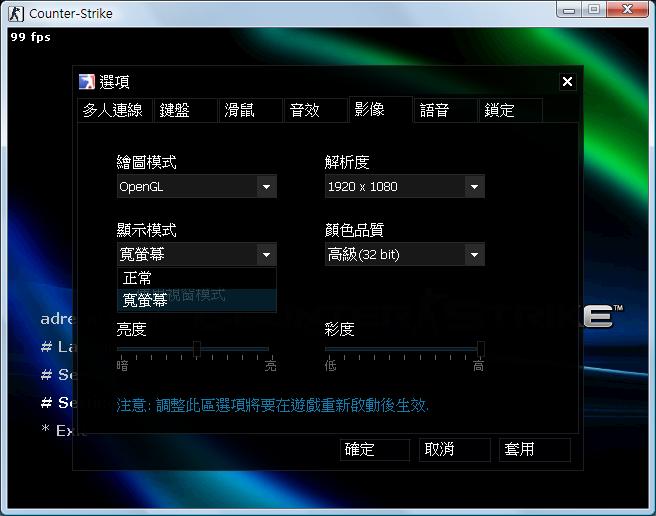Minimize the Counter-Strike window
This screenshot has width=656, height=516.
point(569,10)
